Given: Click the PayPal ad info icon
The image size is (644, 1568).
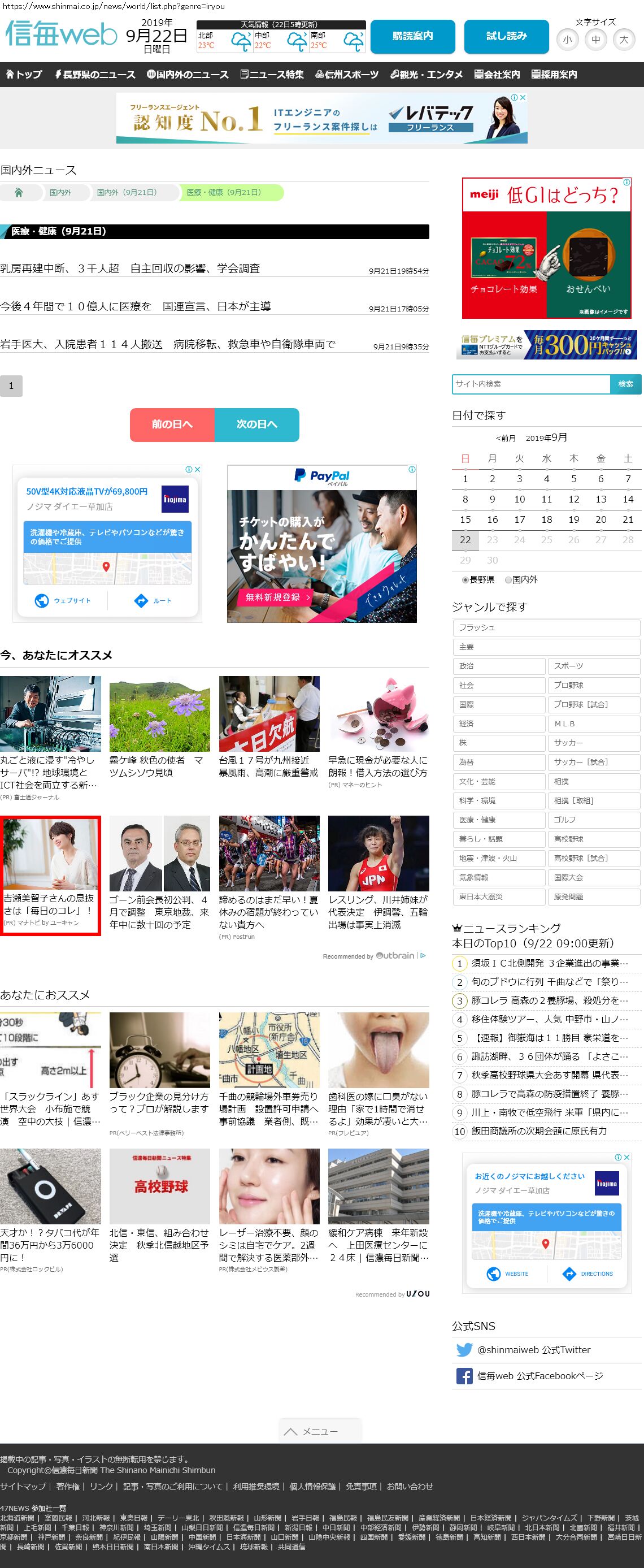Looking at the screenshot, I should pos(412,469).
